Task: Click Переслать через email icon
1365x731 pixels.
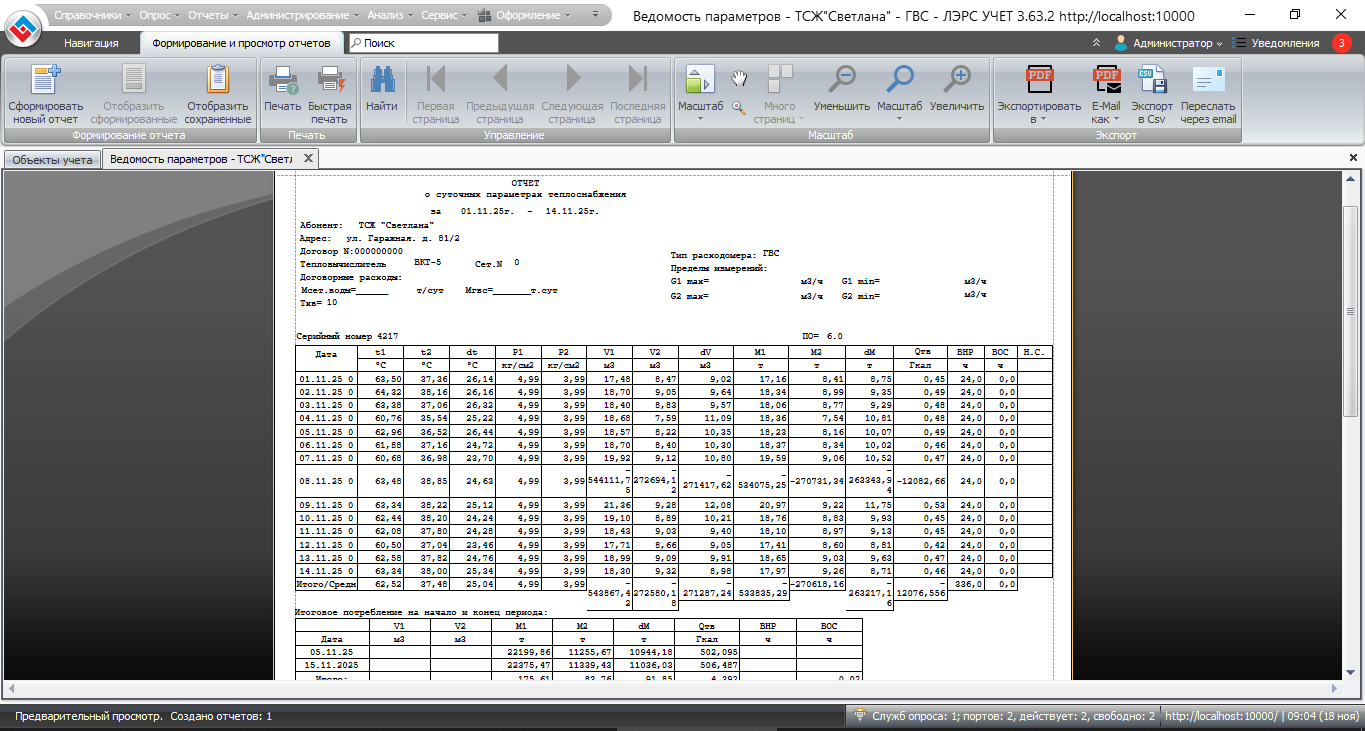Action: pyautogui.click(x=1208, y=82)
